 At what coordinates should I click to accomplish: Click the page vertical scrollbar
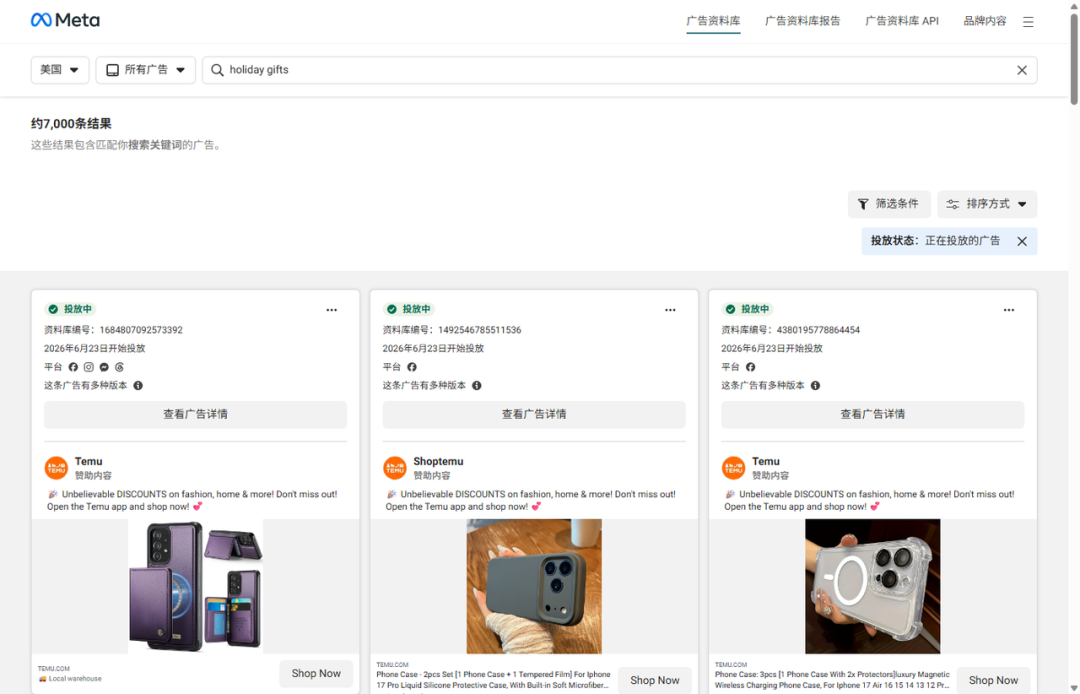[x=1074, y=59]
